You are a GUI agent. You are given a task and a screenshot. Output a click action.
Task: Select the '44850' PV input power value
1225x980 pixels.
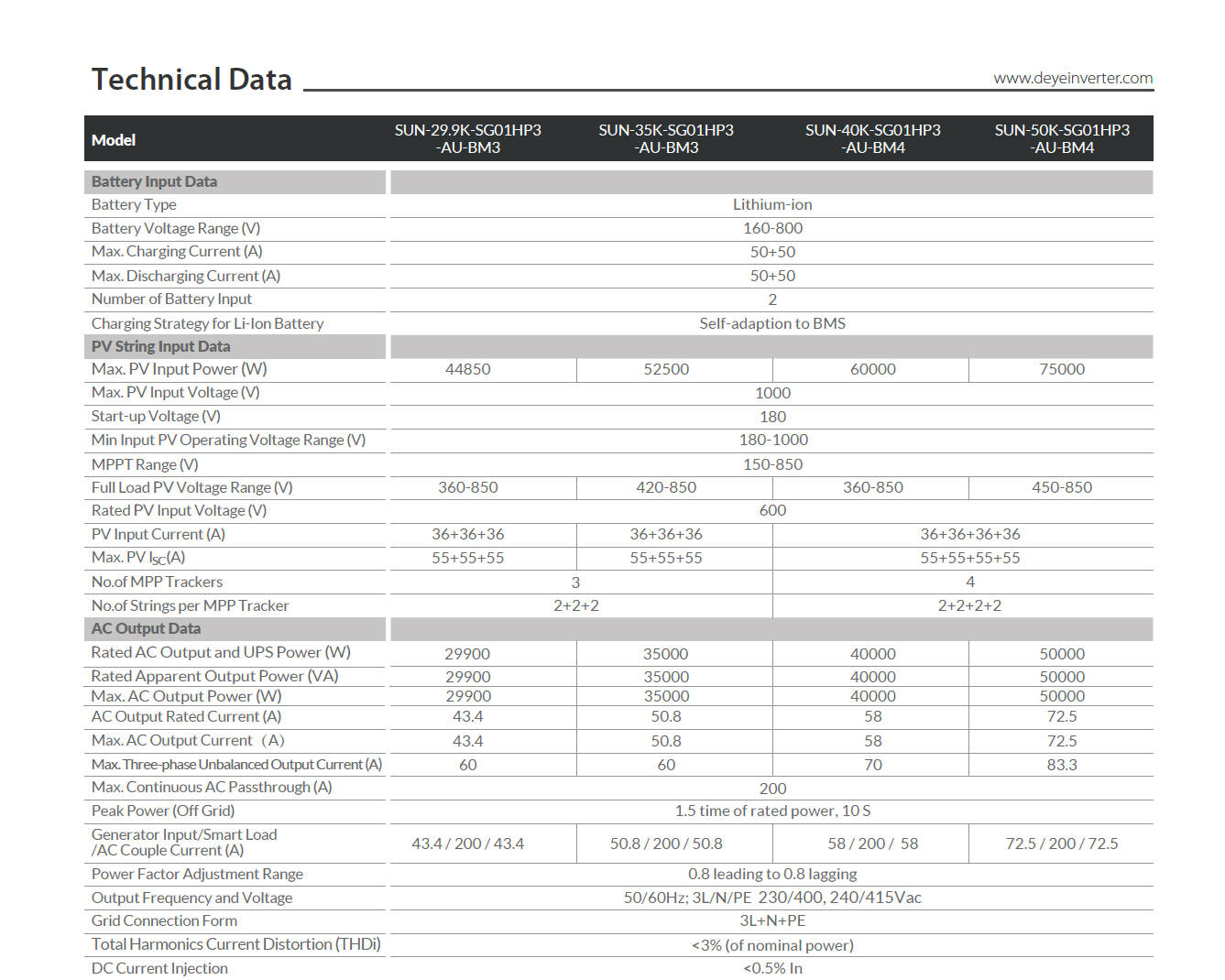pyautogui.click(x=468, y=369)
